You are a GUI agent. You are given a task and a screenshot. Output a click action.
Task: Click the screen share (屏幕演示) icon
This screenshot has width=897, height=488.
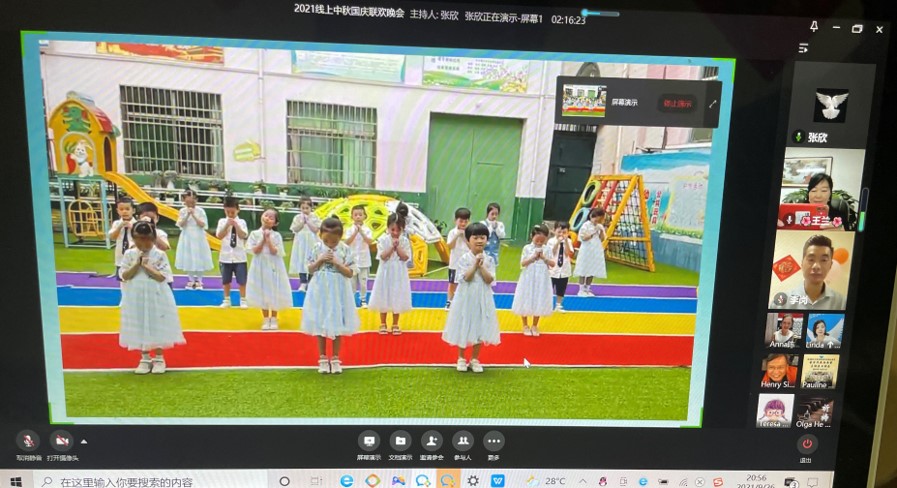coord(369,441)
